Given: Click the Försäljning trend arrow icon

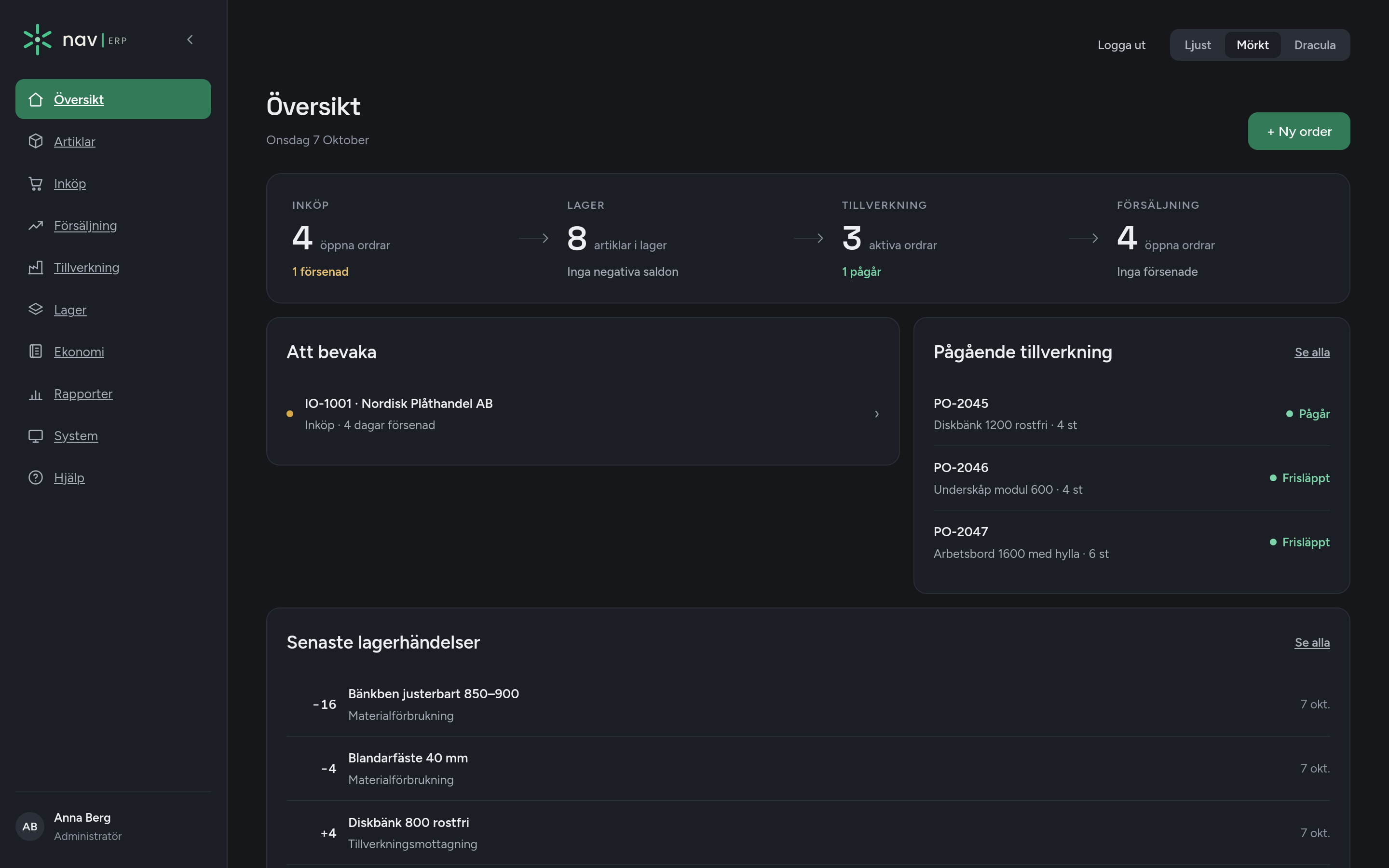Looking at the screenshot, I should click(36, 226).
